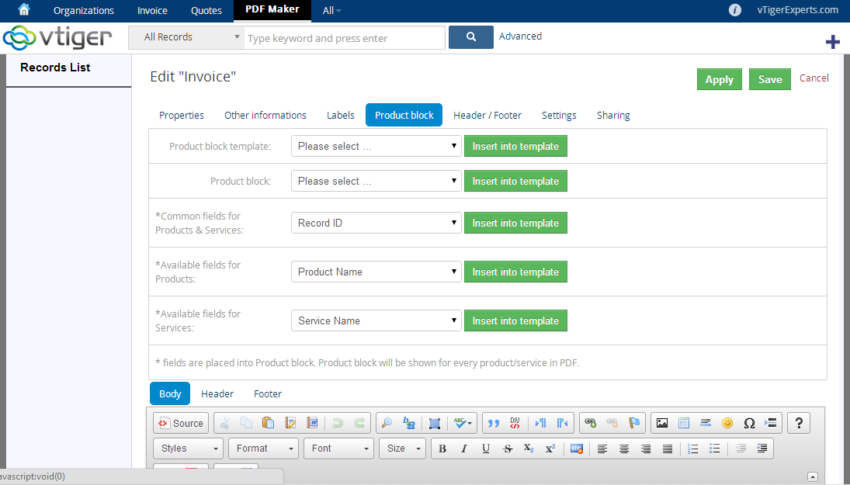Image resolution: width=850 pixels, height=485 pixels.
Task: Switch to the Settings tab
Action: coord(559,115)
